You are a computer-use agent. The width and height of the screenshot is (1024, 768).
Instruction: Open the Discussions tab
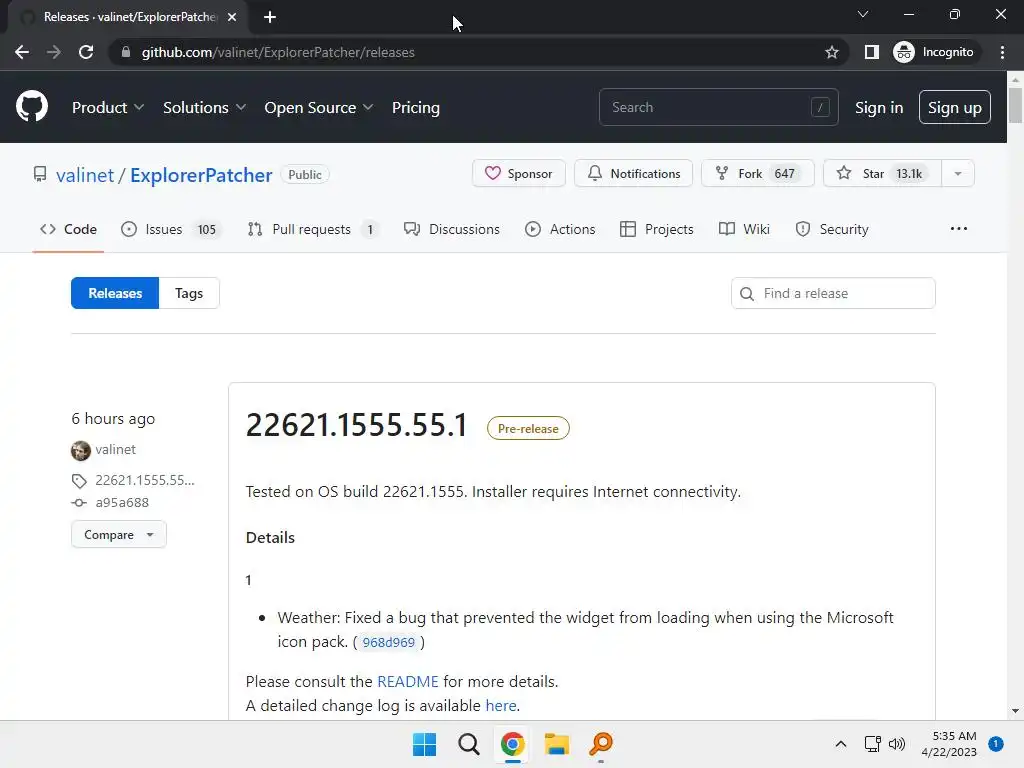pos(452,229)
